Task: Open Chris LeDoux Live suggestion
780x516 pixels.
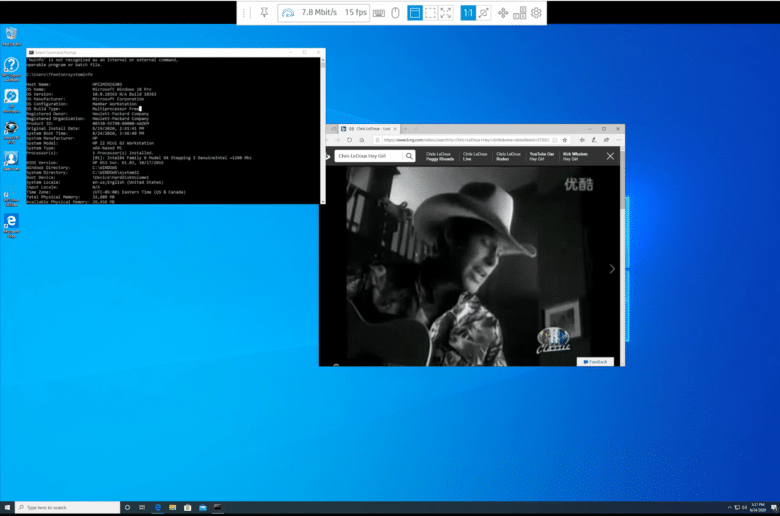Action: [475, 156]
